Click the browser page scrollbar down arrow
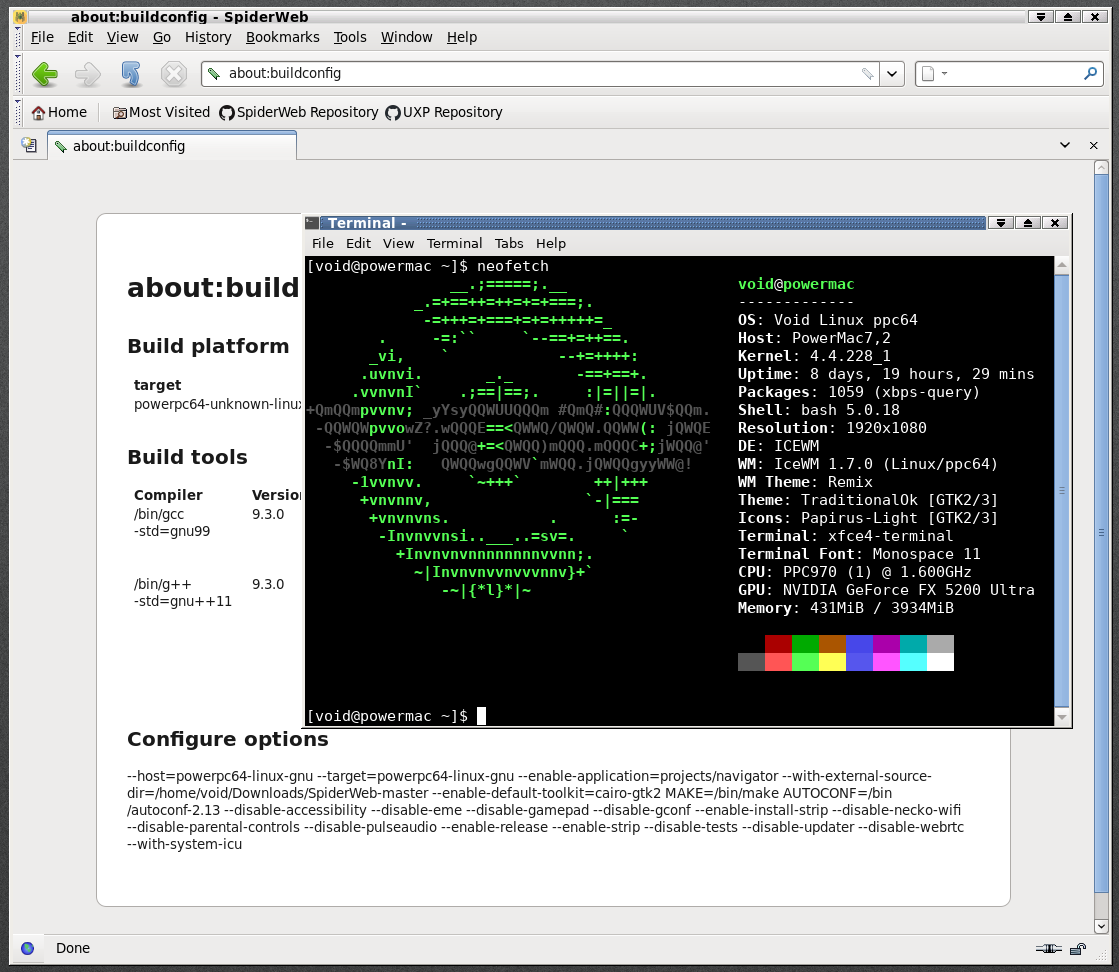1119x972 pixels. coord(1101,926)
